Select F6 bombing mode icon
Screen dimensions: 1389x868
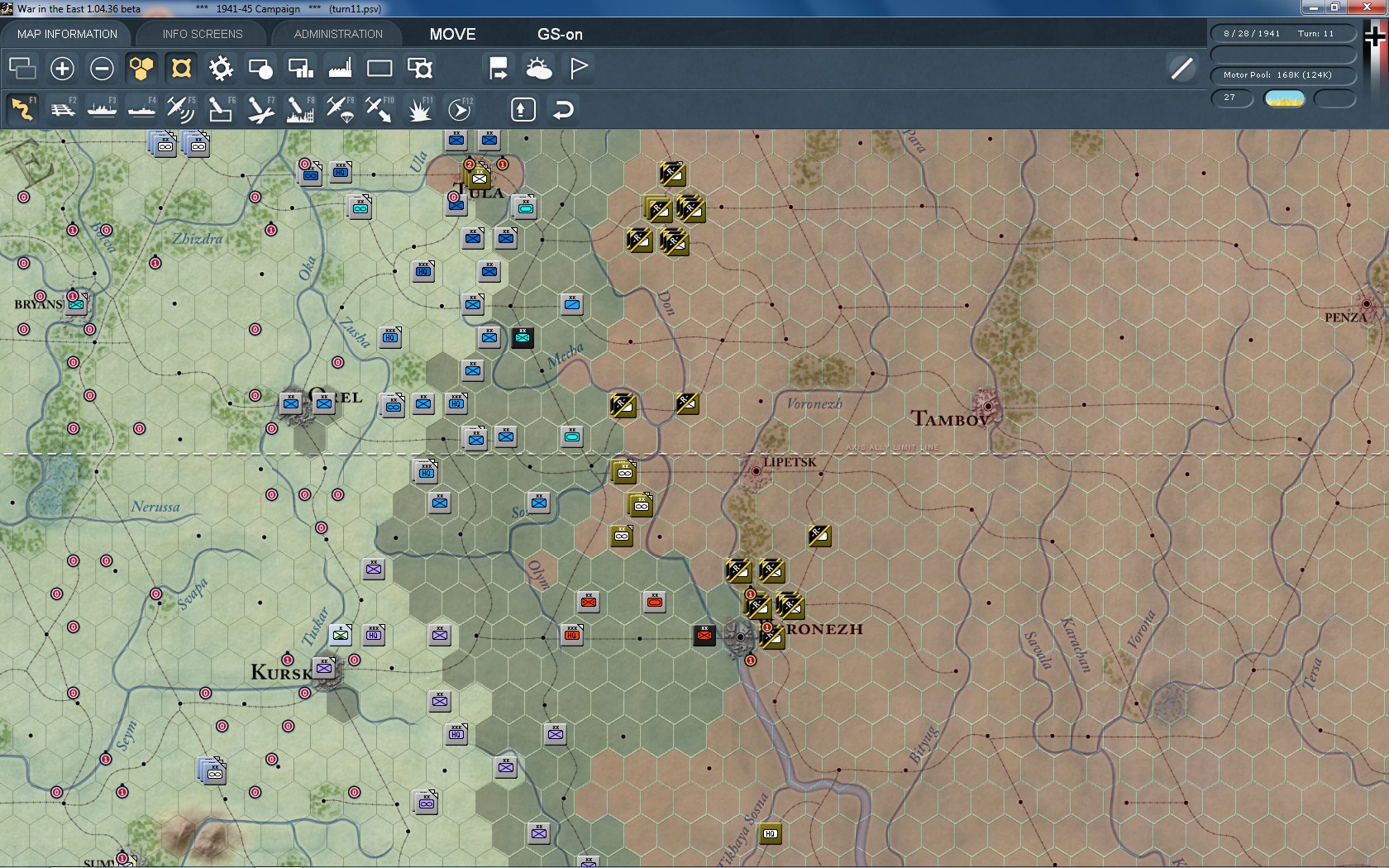click(x=221, y=109)
